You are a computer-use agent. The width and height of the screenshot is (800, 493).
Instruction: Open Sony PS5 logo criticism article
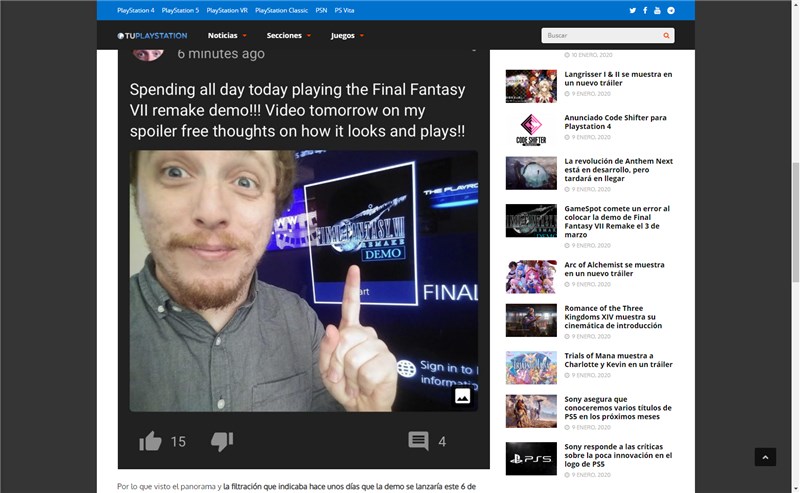618,455
